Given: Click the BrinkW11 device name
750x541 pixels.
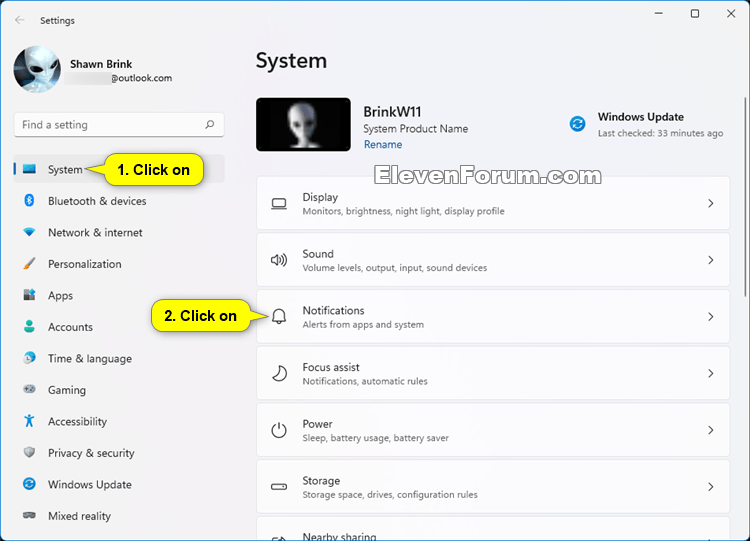Looking at the screenshot, I should (392, 111).
